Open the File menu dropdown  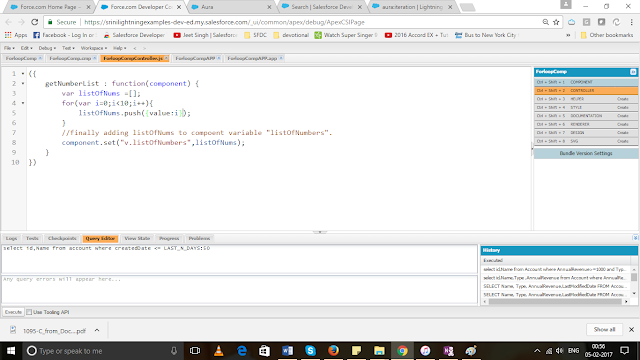[x=9, y=48]
